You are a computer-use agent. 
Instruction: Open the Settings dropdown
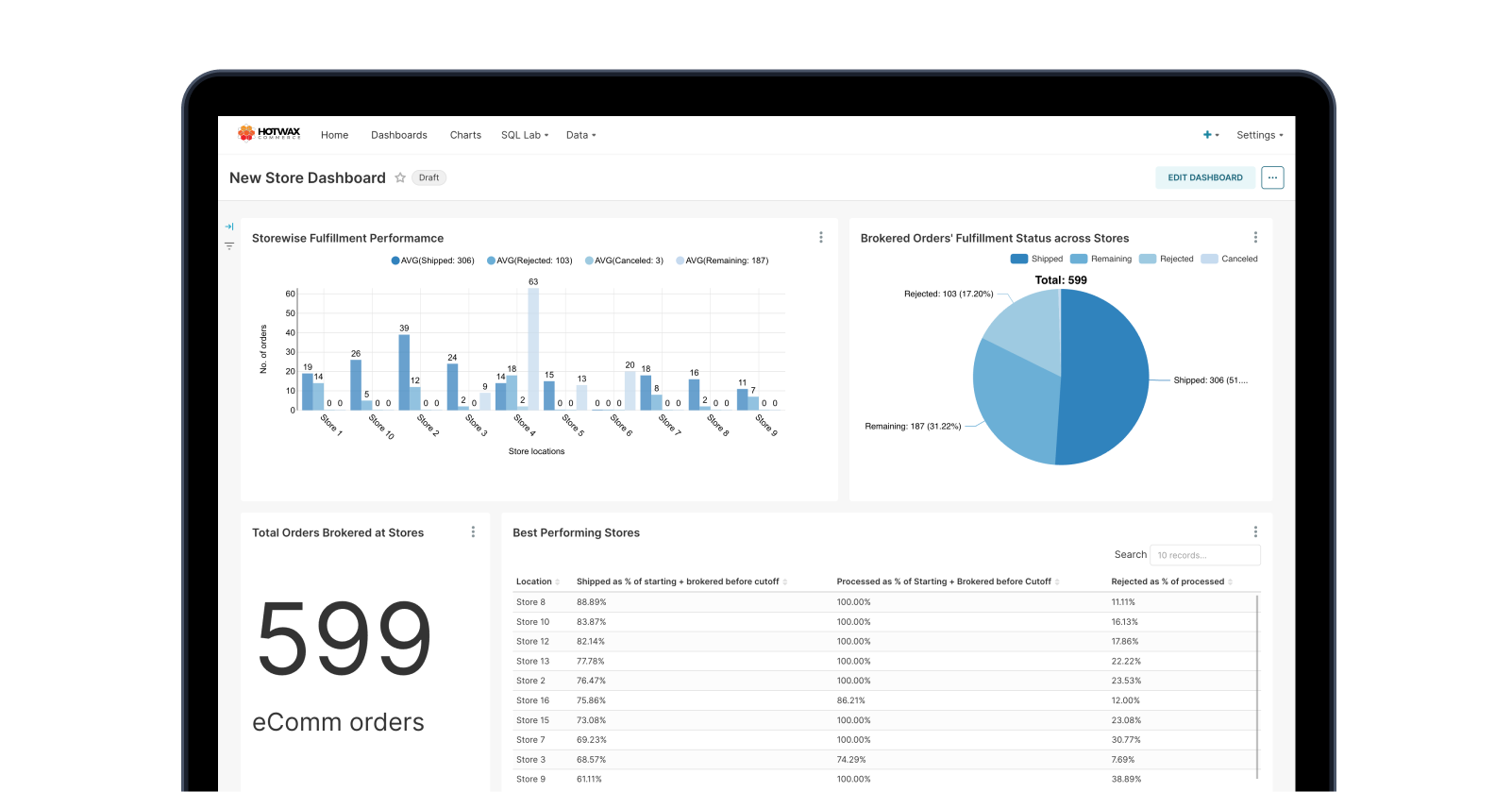pyautogui.click(x=1259, y=135)
